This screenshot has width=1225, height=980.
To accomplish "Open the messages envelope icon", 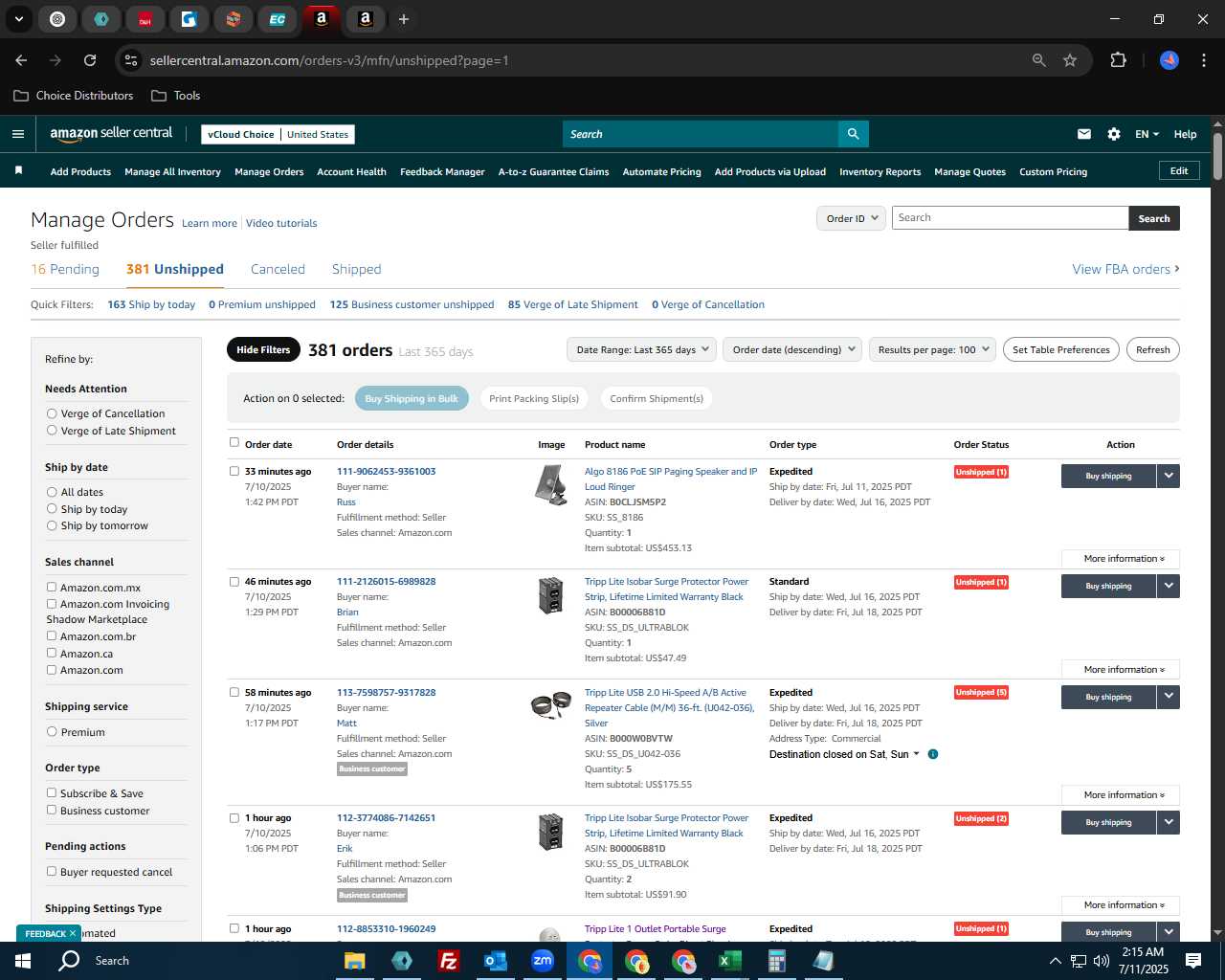I will (1084, 134).
